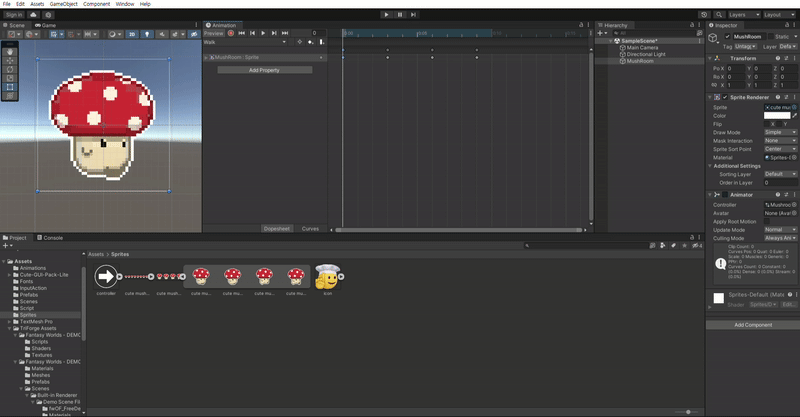
Task: Select the Transform tool below Rect tool
Action: [10, 95]
